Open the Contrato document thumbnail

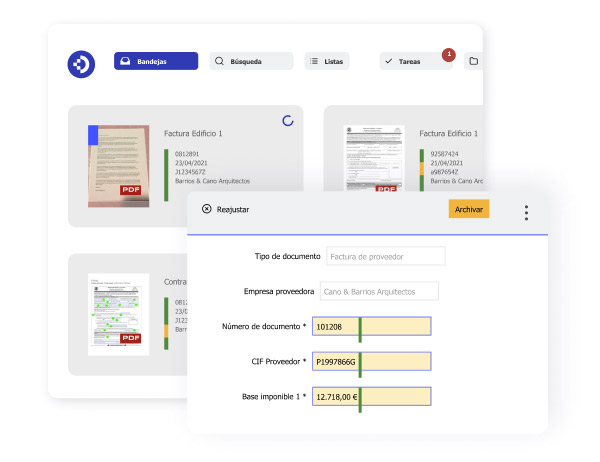point(118,314)
